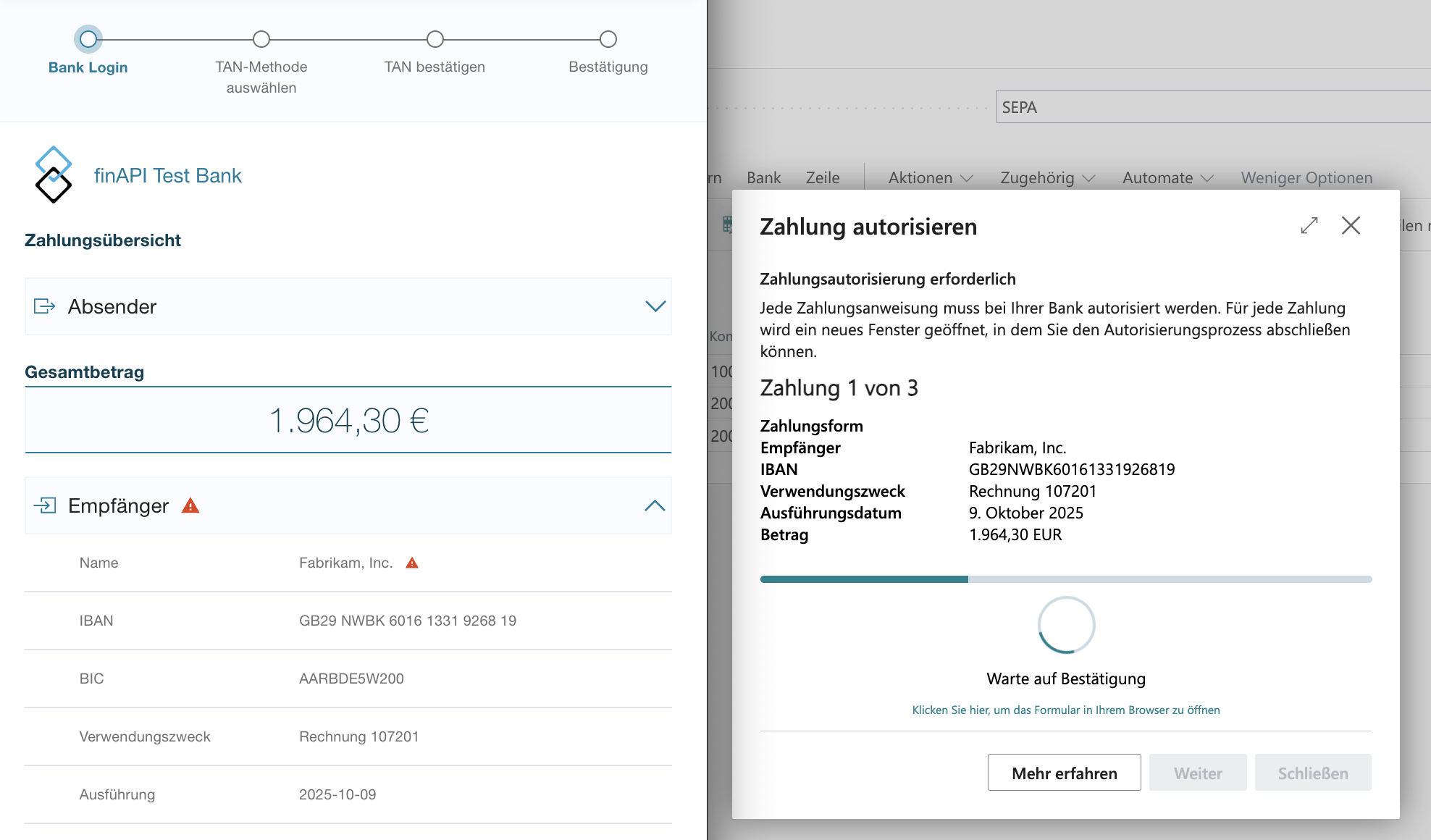The image size is (1431, 840).
Task: Open the Bank menu
Action: (x=763, y=177)
